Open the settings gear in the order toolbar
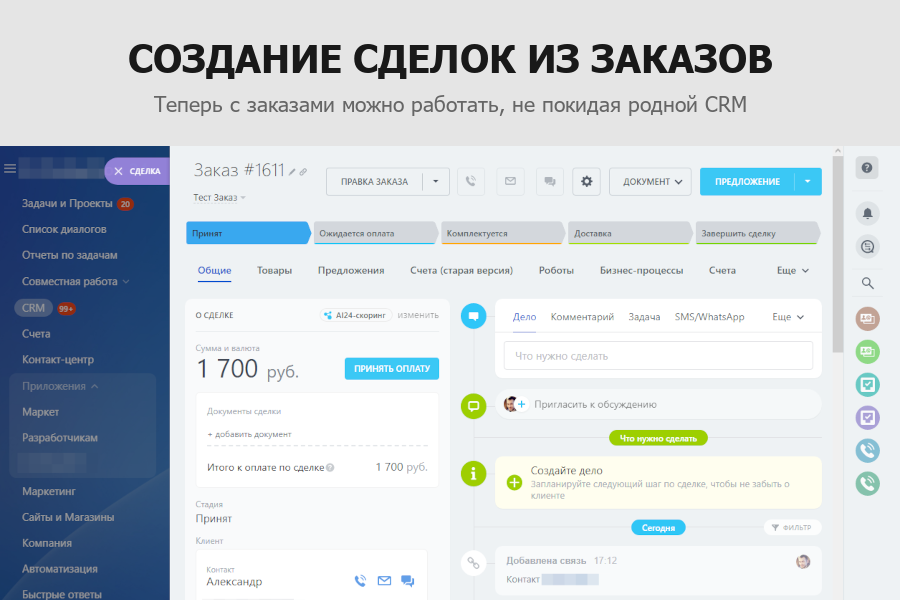This screenshot has width=900, height=600. tap(586, 181)
